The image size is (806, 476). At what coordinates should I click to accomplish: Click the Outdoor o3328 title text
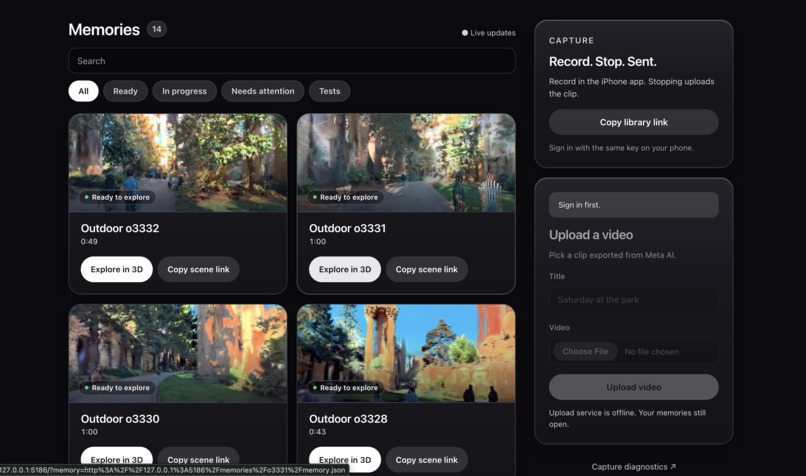pyautogui.click(x=348, y=419)
